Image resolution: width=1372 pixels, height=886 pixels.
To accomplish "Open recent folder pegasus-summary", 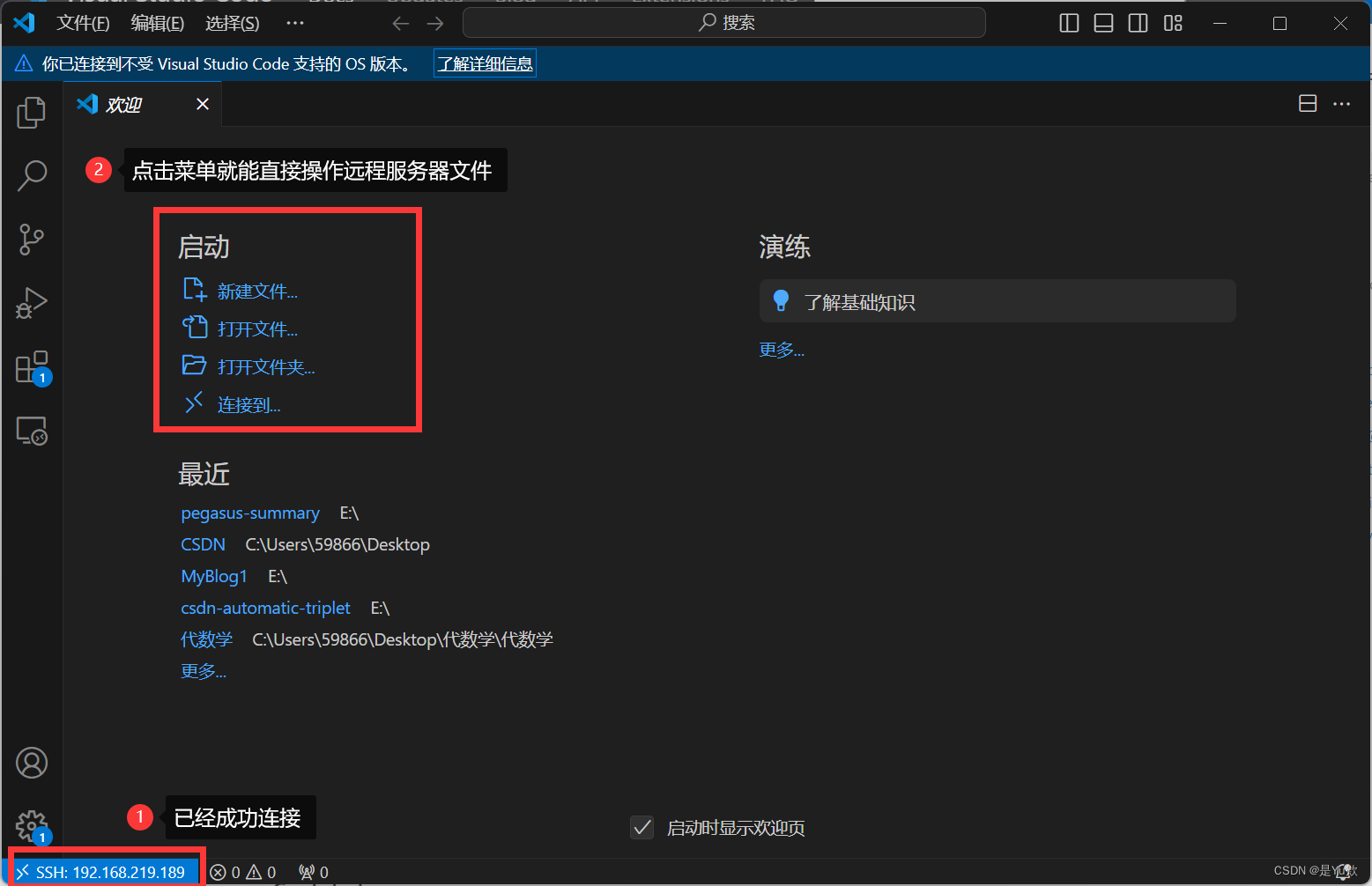I will (x=250, y=513).
